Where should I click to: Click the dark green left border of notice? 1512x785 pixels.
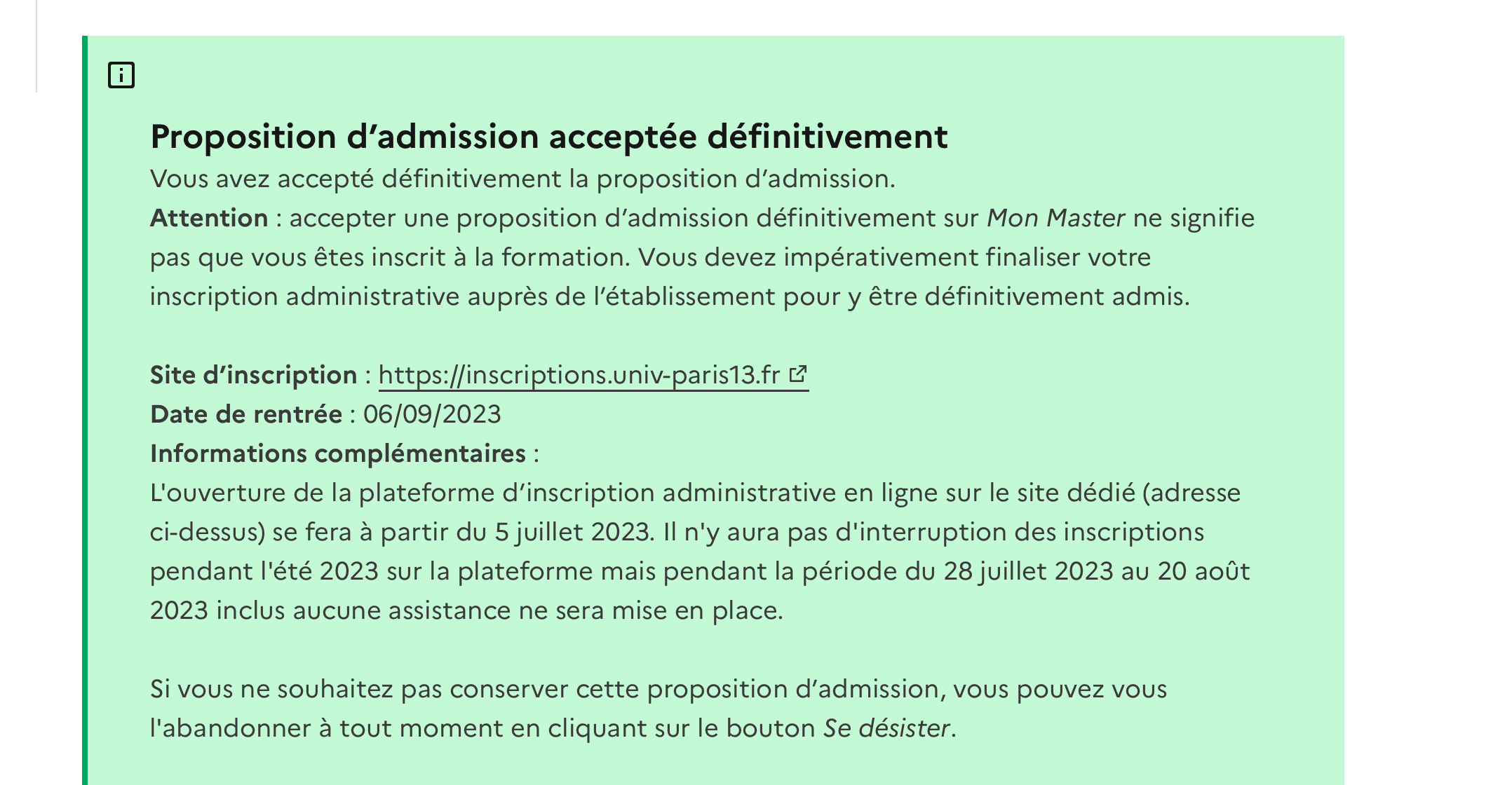click(85, 410)
